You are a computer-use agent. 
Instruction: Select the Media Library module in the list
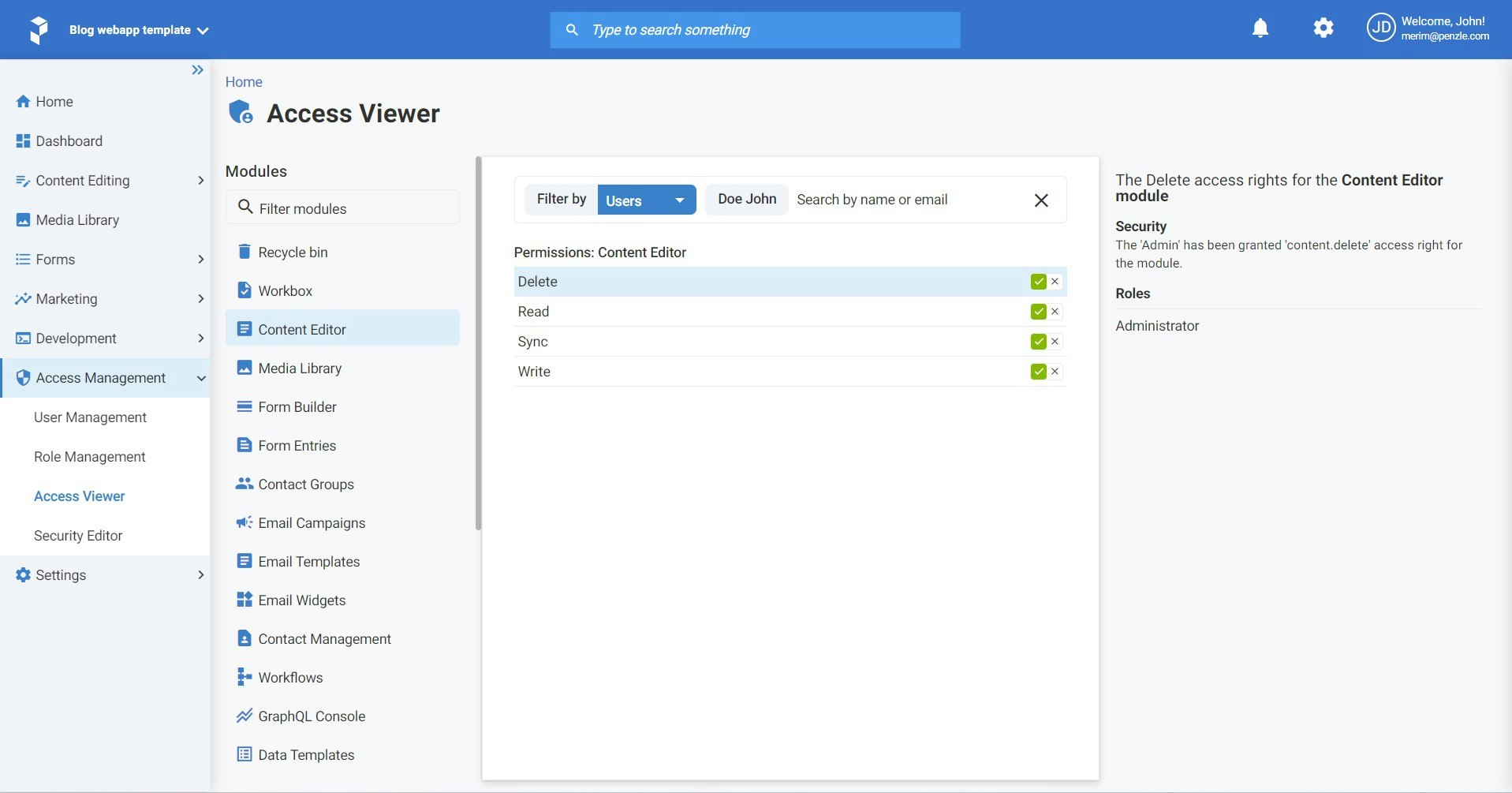342,368
